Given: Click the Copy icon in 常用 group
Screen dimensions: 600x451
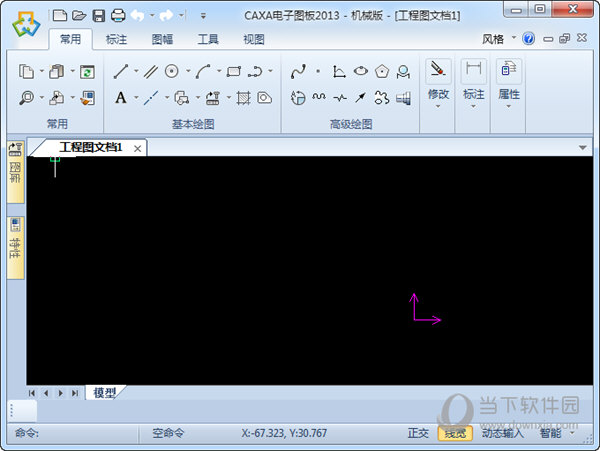Looking at the screenshot, I should [26, 71].
